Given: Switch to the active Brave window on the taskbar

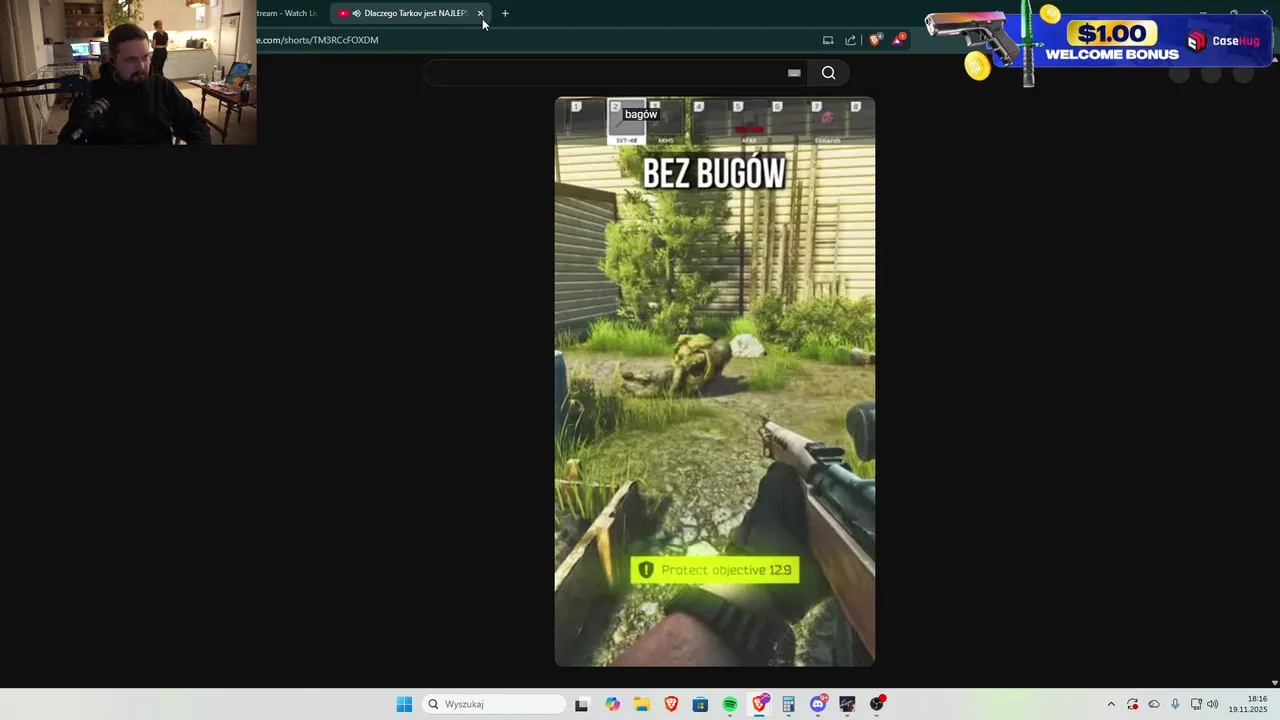Looking at the screenshot, I should click(760, 704).
